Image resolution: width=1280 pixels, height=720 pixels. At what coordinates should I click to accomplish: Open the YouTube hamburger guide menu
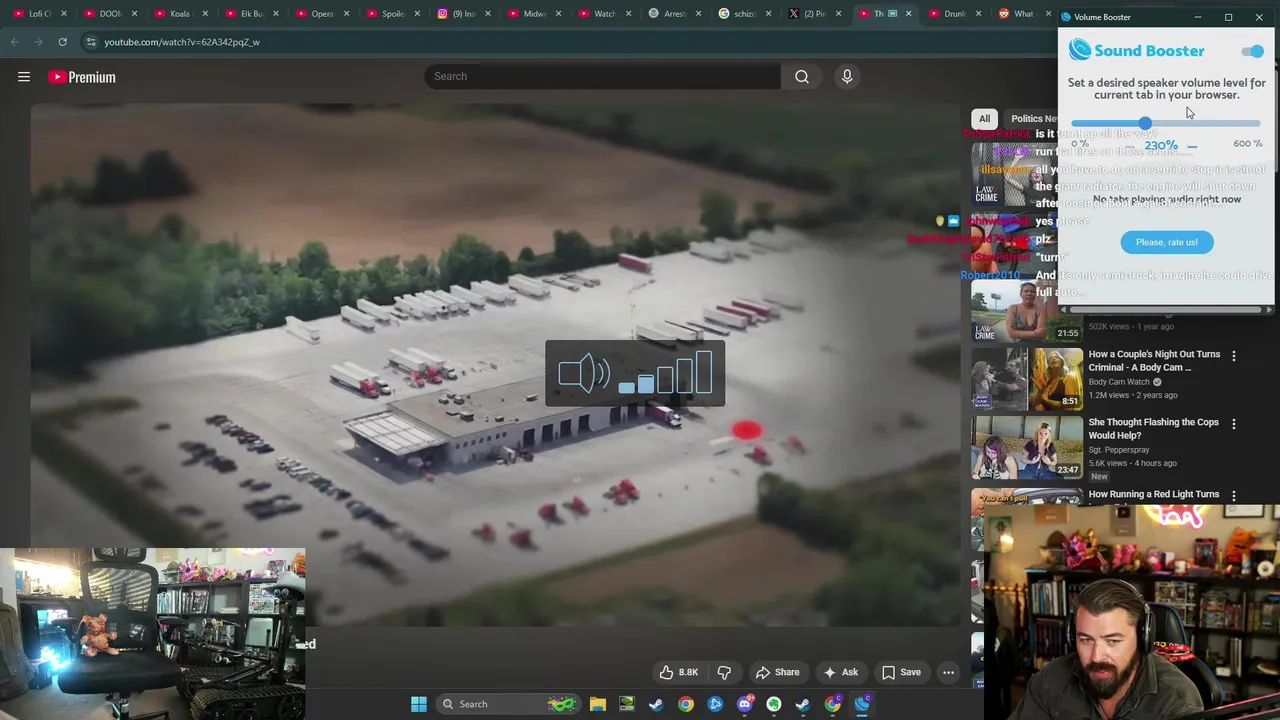point(24,77)
